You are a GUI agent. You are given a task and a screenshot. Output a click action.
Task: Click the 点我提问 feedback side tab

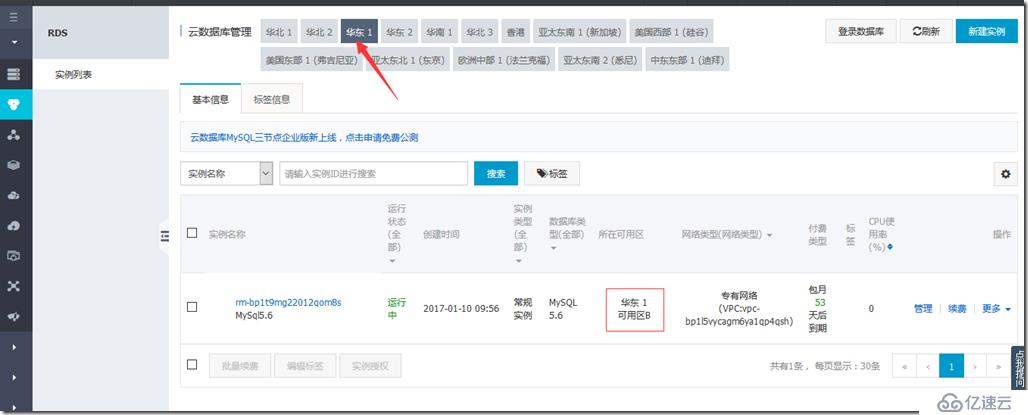point(1019,368)
